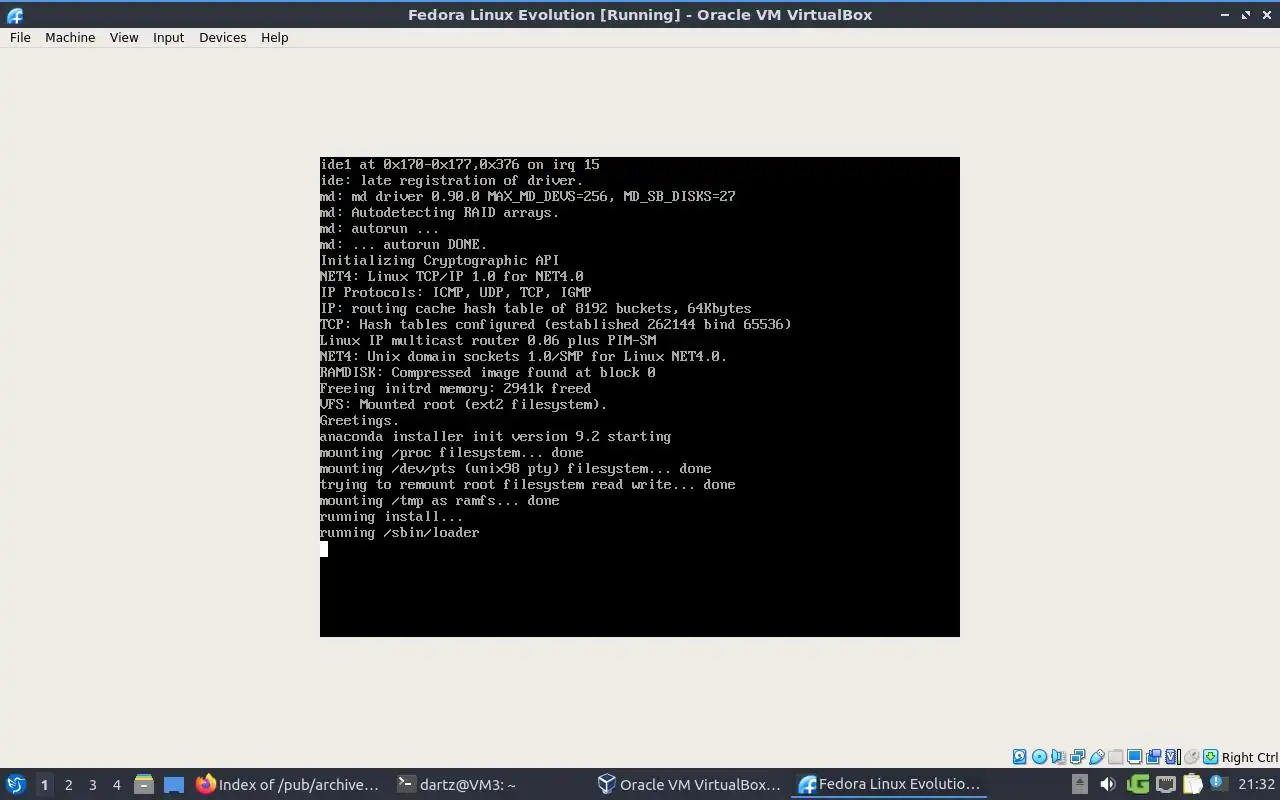This screenshot has height=800, width=1280.
Task: Switch to workspace 1
Action: click(x=44, y=785)
